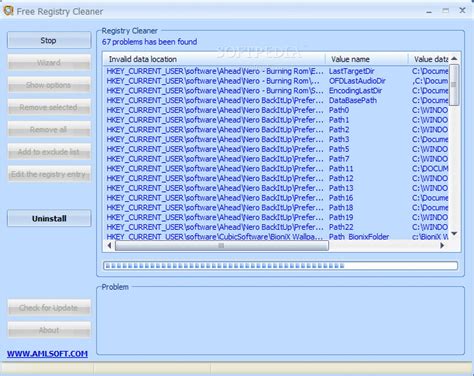Select the row with OFDLastAudioDir value
The width and height of the screenshot is (474, 376).
277,81
